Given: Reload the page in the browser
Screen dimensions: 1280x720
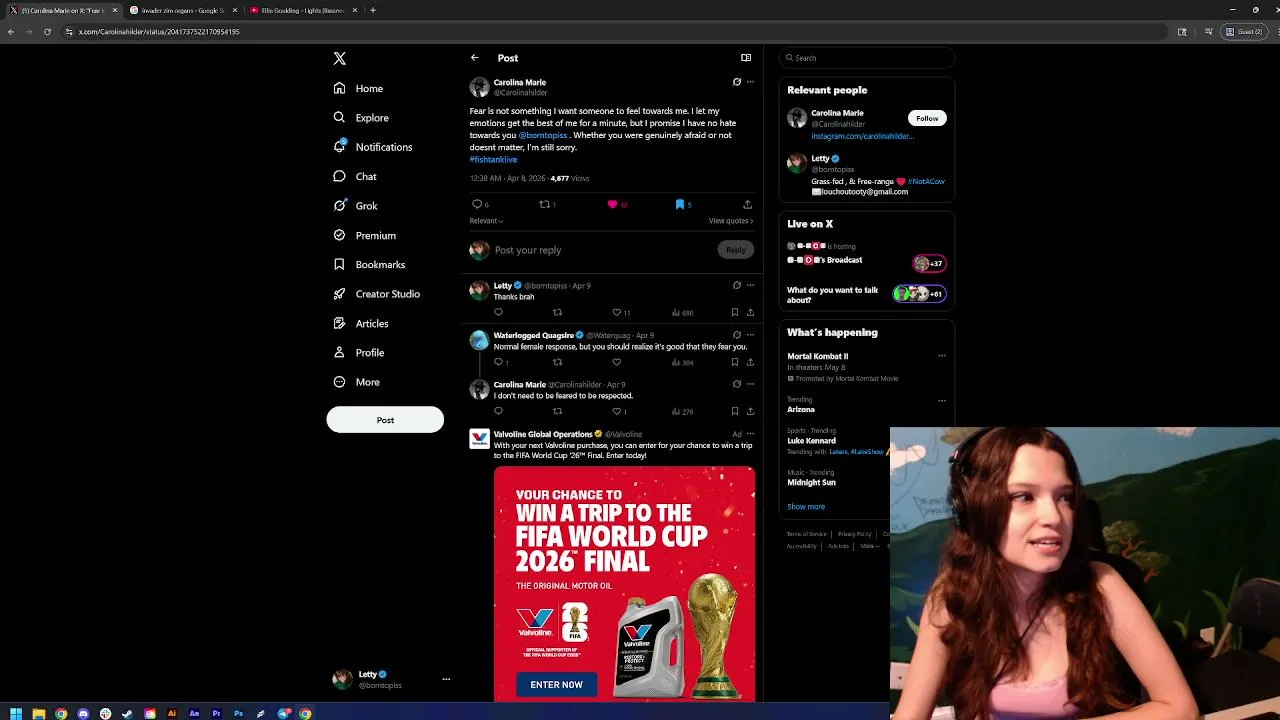Looking at the screenshot, I should [47, 31].
